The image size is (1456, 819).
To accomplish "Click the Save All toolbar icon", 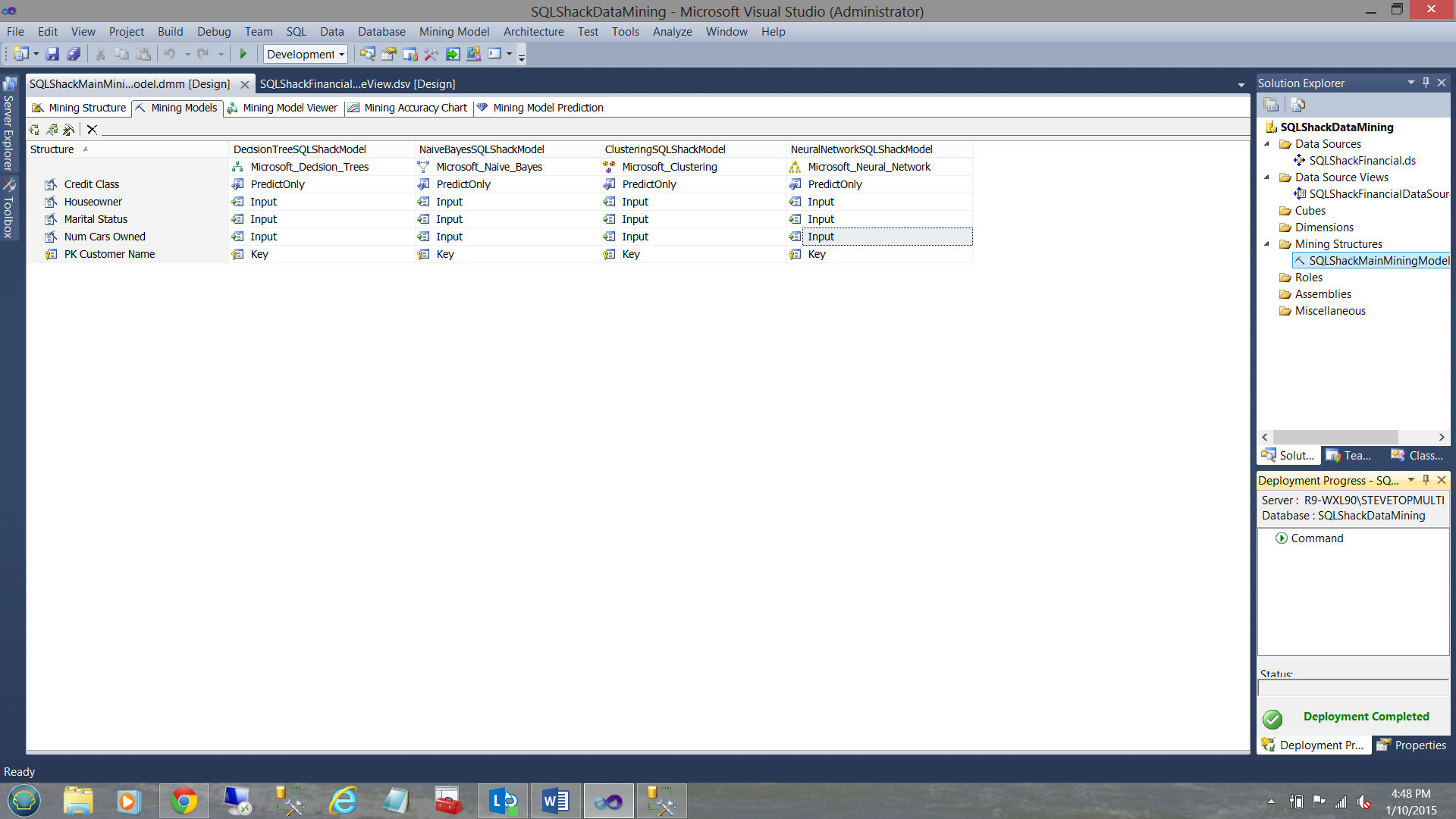I will click(x=74, y=54).
